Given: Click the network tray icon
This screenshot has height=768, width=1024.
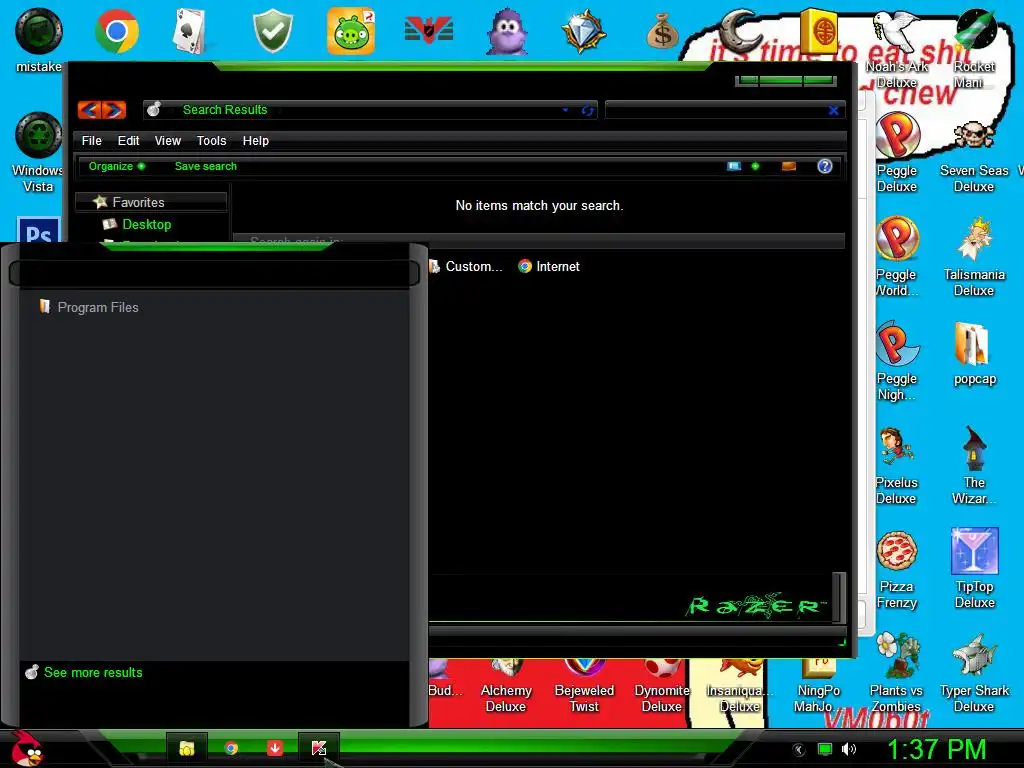Looking at the screenshot, I should pyautogui.click(x=825, y=749).
